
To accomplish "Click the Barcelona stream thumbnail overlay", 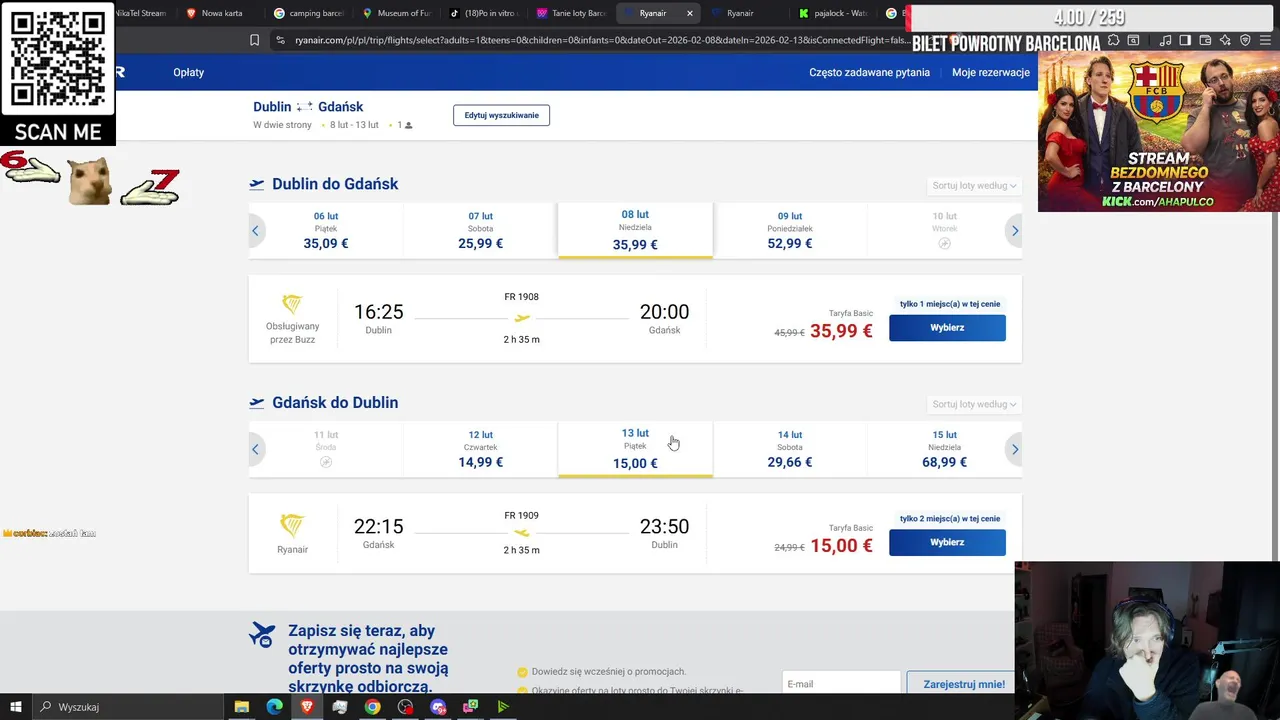I will coord(1158,131).
